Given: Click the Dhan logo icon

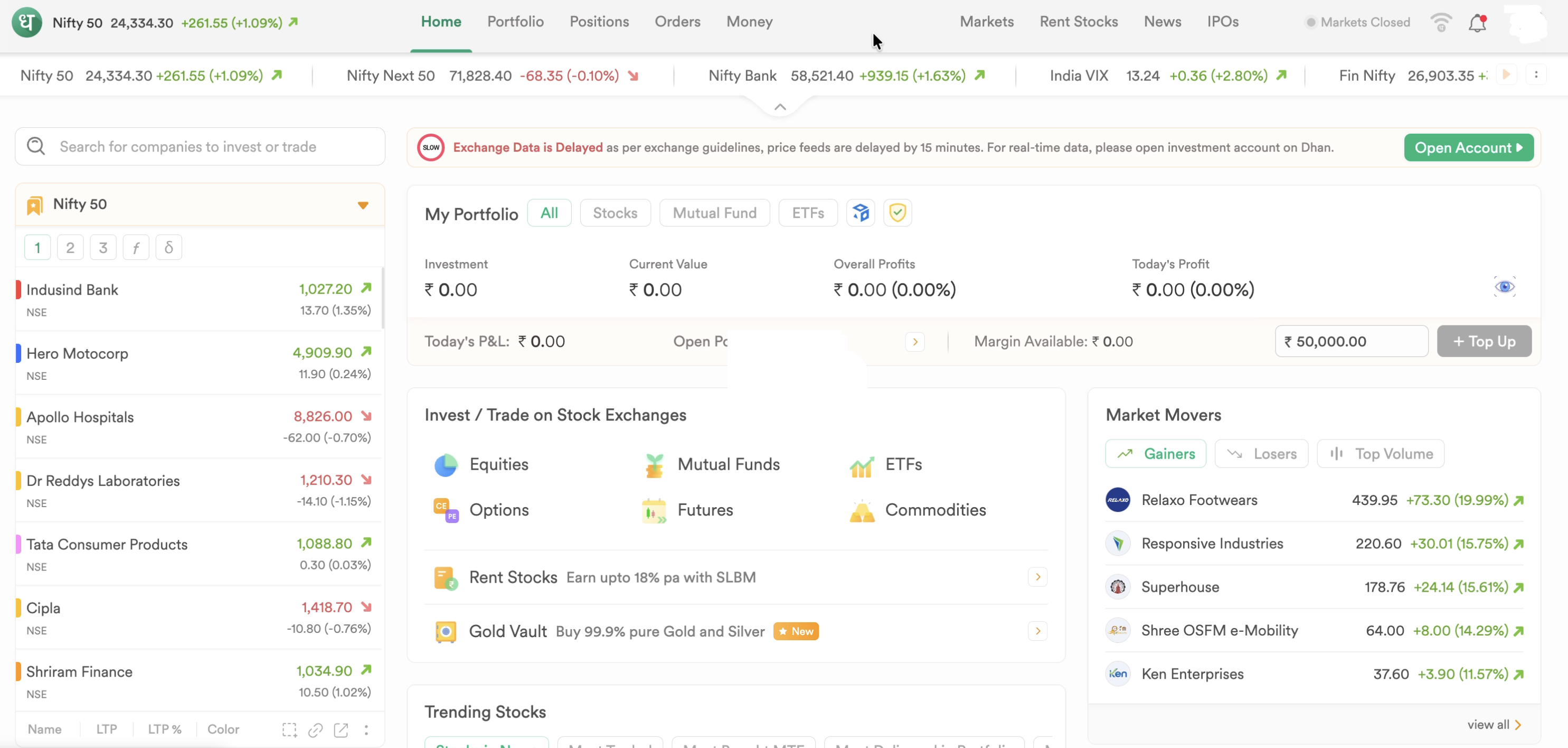Looking at the screenshot, I should [26, 22].
